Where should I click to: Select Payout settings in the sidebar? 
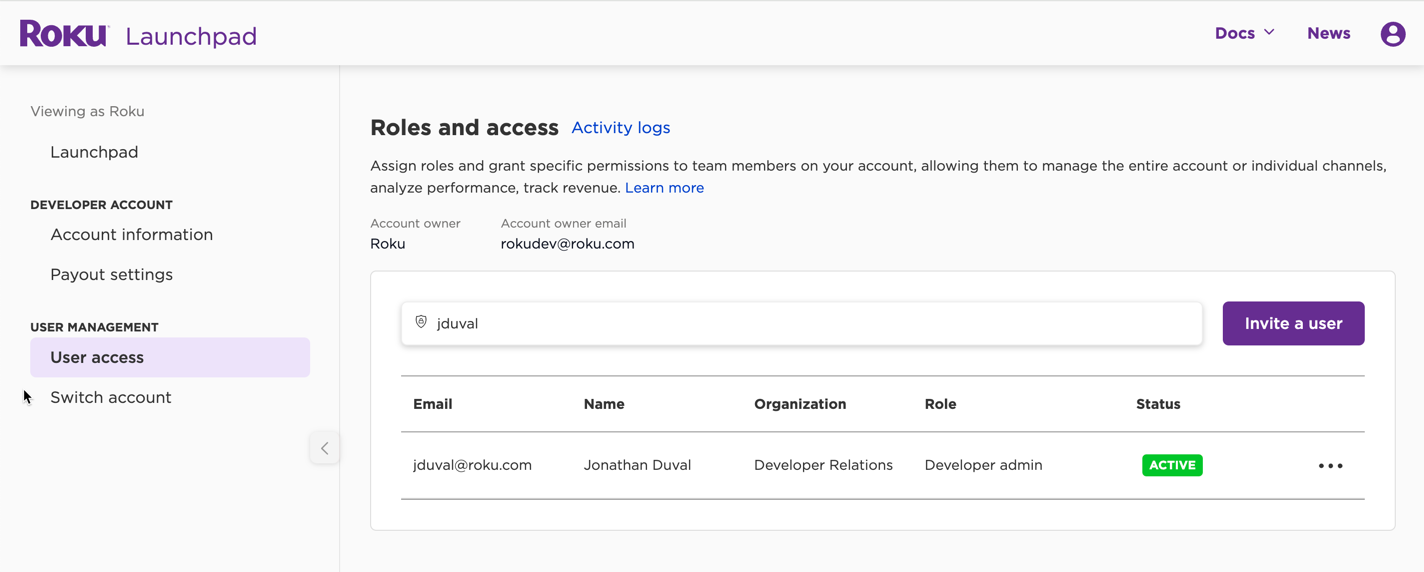(111, 274)
